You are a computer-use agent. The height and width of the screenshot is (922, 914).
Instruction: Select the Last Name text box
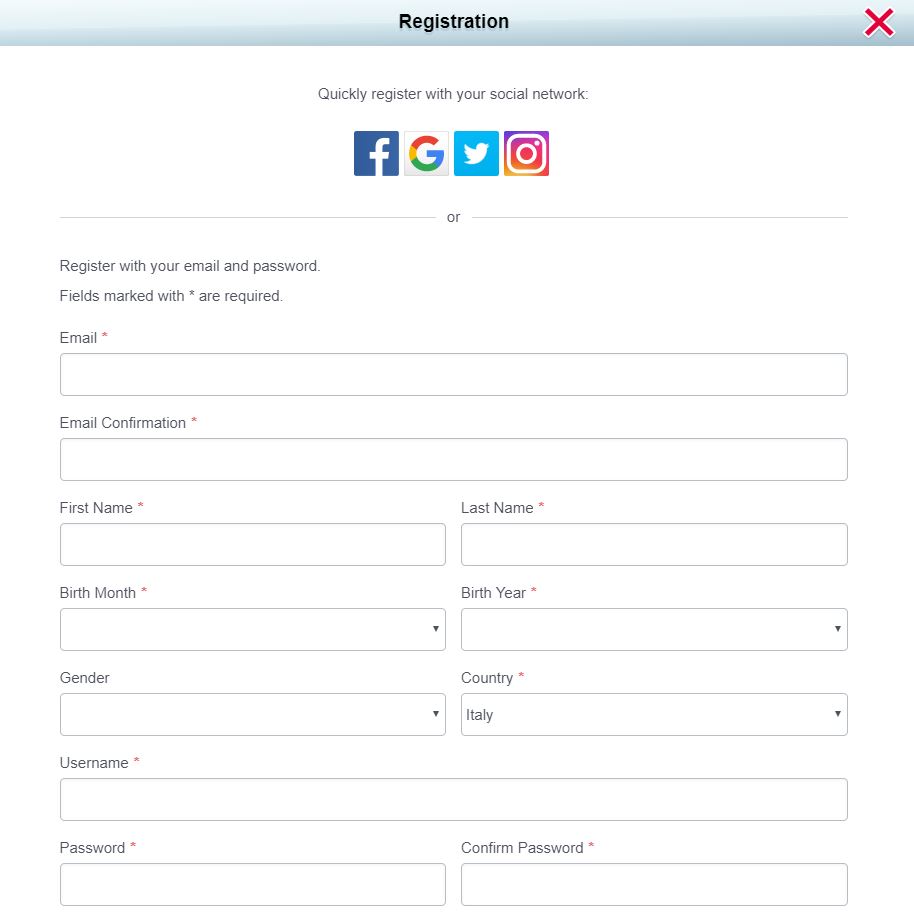click(x=653, y=544)
